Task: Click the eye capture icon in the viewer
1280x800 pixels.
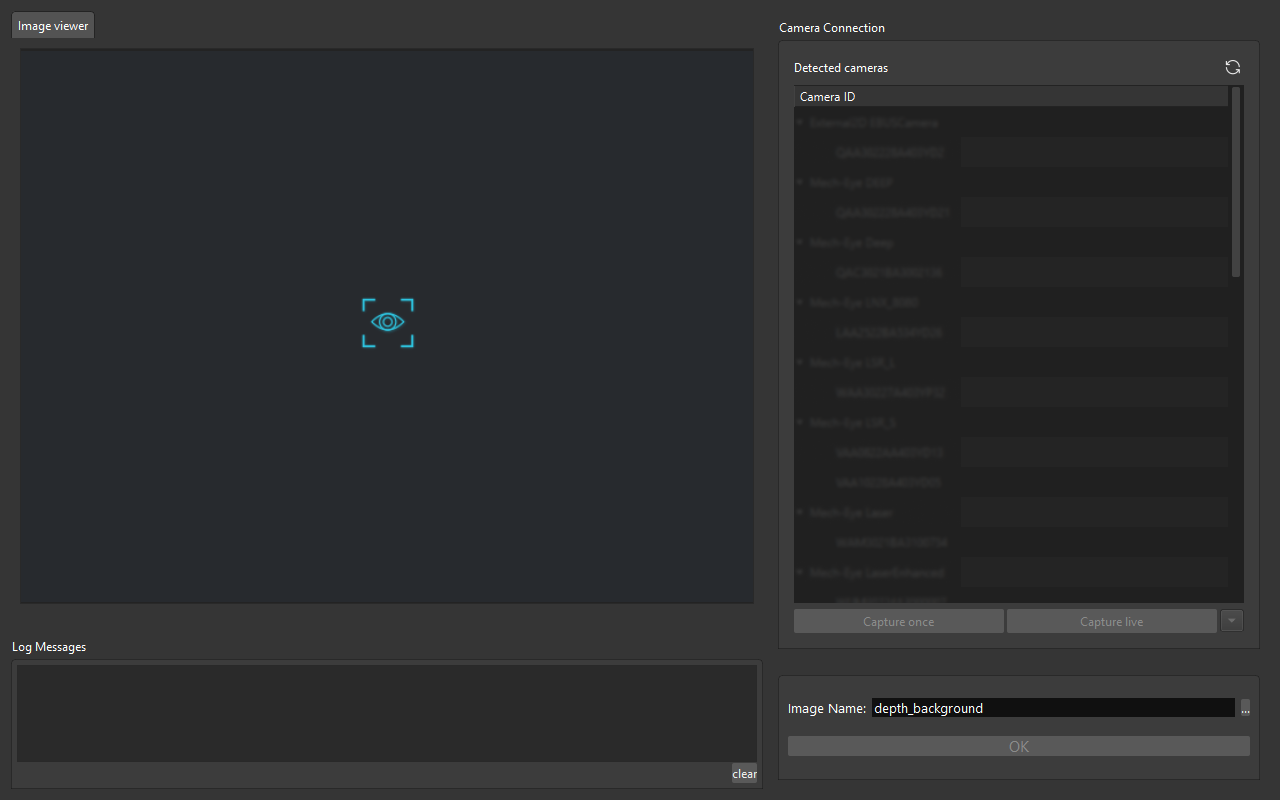Action: (387, 322)
